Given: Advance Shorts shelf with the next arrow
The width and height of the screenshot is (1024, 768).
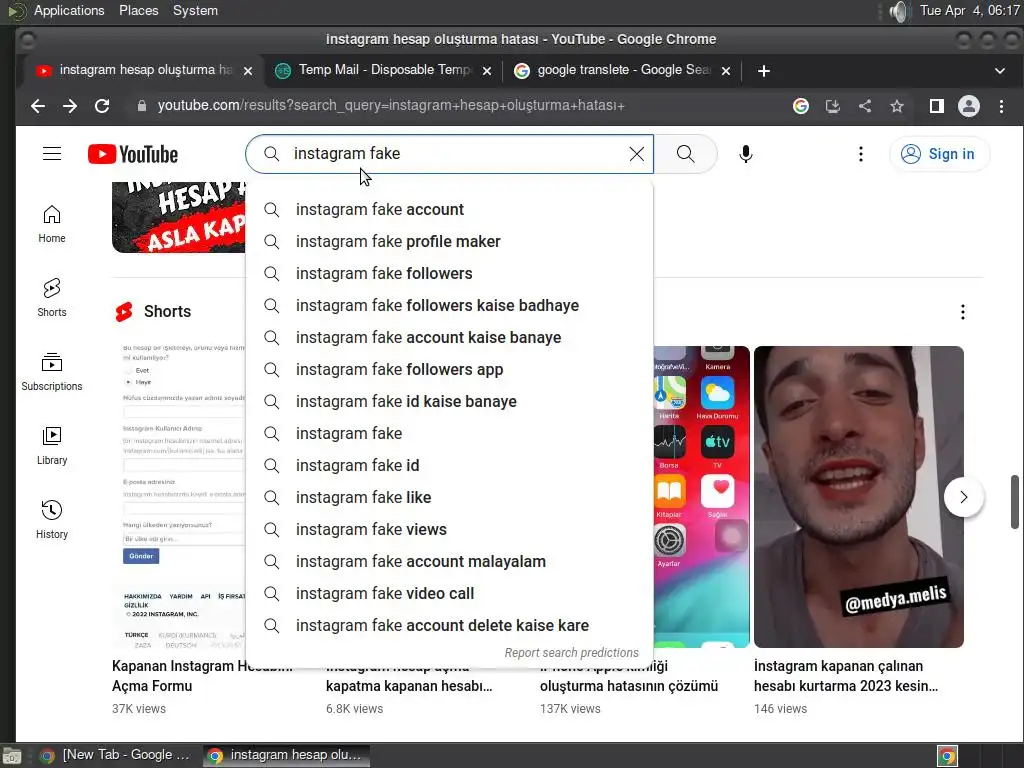Looking at the screenshot, I should pos(963,497).
